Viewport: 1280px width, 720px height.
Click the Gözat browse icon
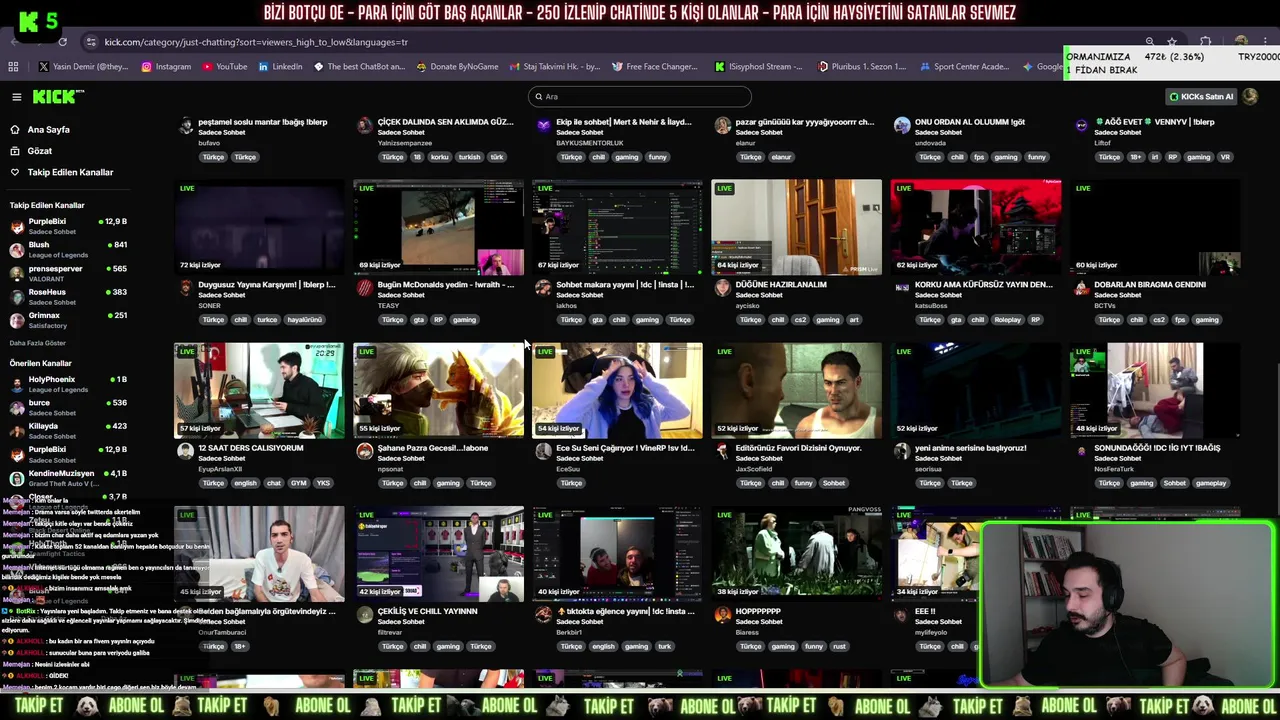point(15,151)
